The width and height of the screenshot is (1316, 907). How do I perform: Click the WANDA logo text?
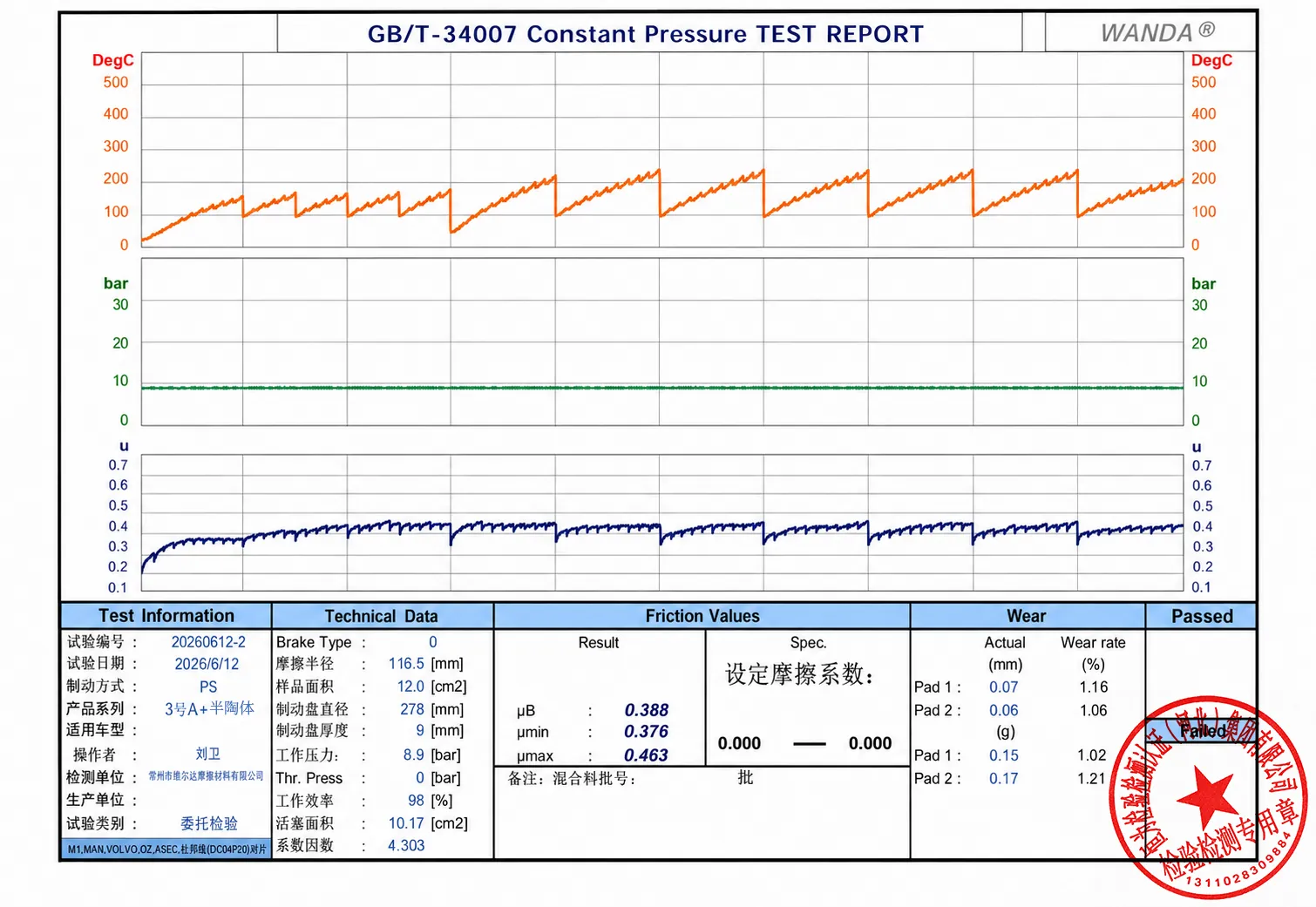tap(1157, 32)
